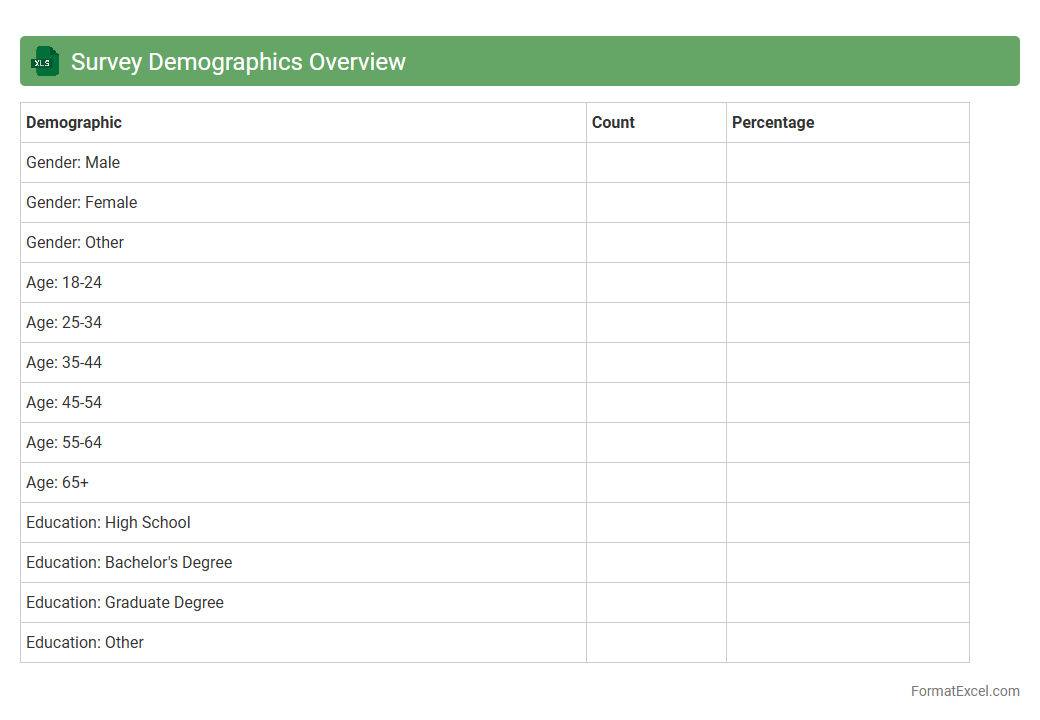Select the Education: Graduate Degree row label
Viewport: 1040px width, 720px height.
pos(125,602)
